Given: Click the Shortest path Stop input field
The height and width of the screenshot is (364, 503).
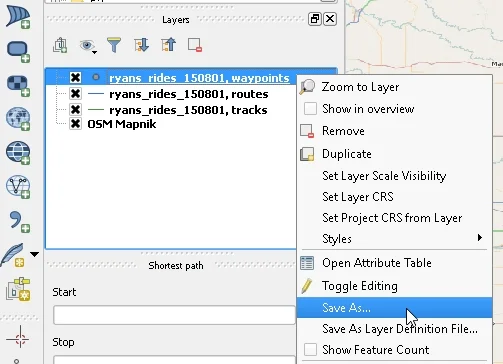Looking at the screenshot, I should 174,360.
